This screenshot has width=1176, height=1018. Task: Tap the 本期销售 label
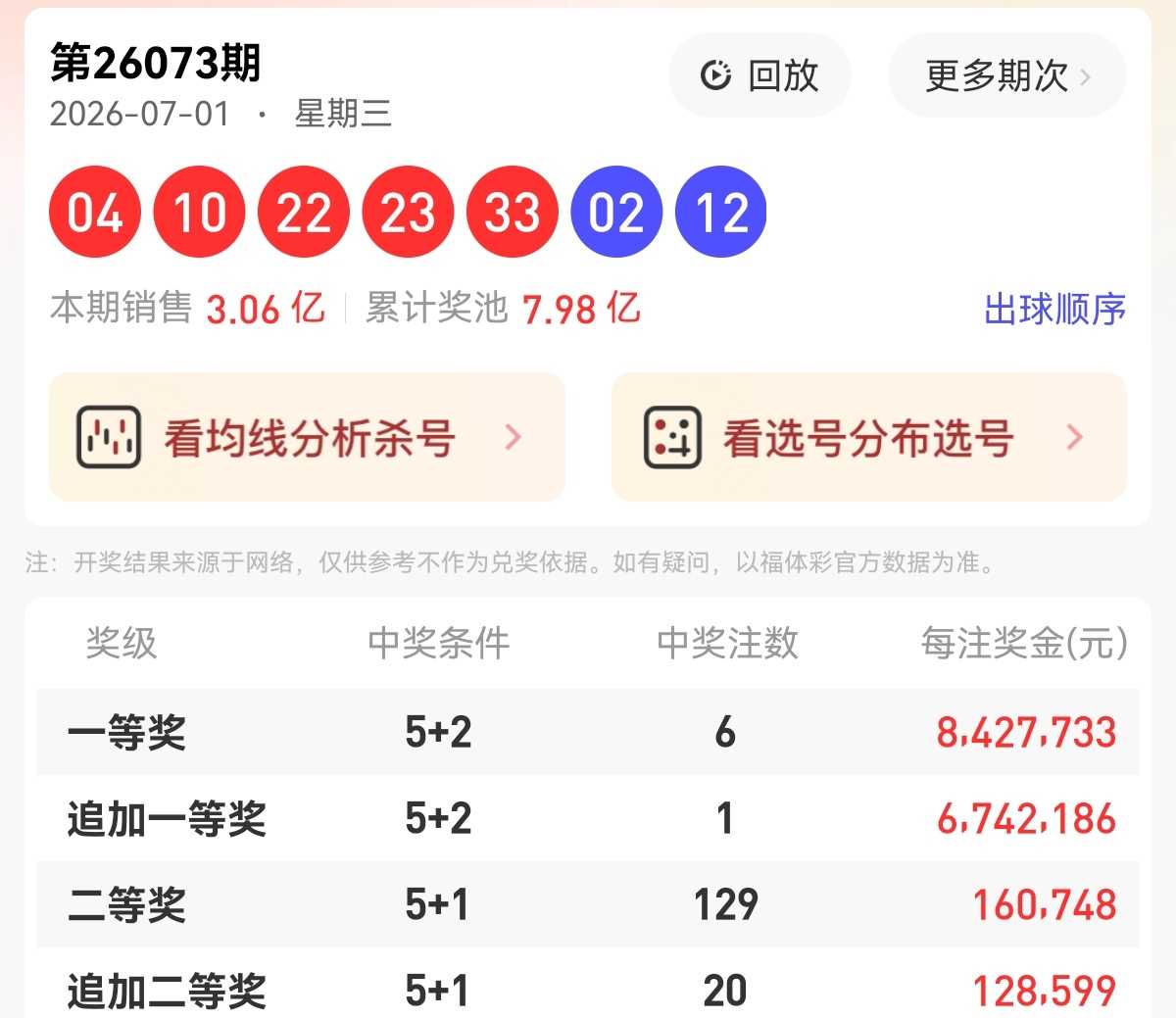click(x=121, y=309)
